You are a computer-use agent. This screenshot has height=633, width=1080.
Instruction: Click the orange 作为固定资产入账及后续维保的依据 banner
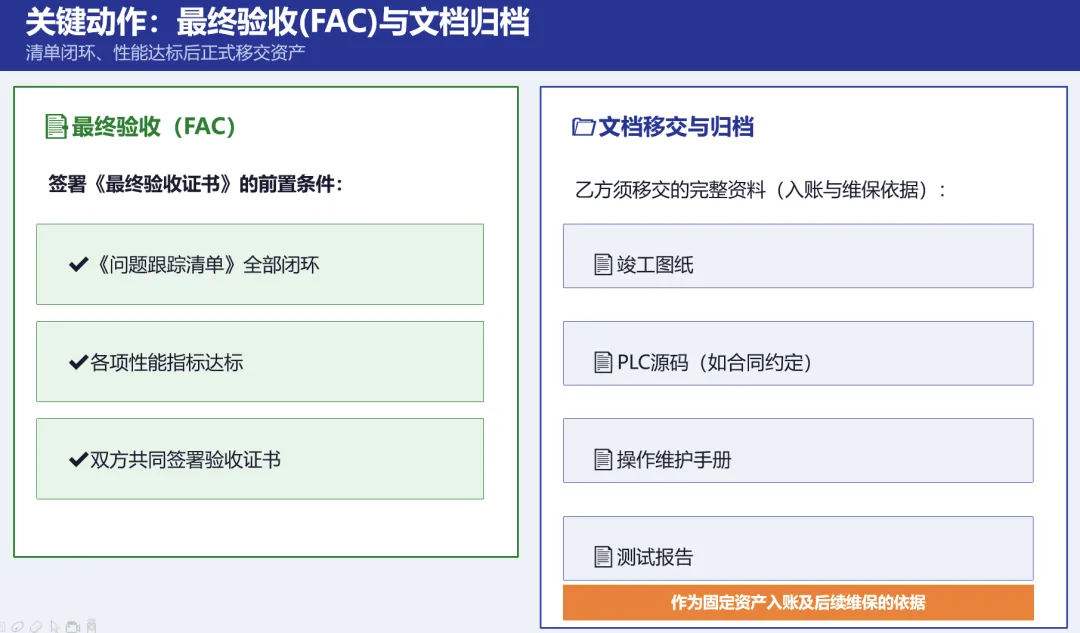(798, 603)
